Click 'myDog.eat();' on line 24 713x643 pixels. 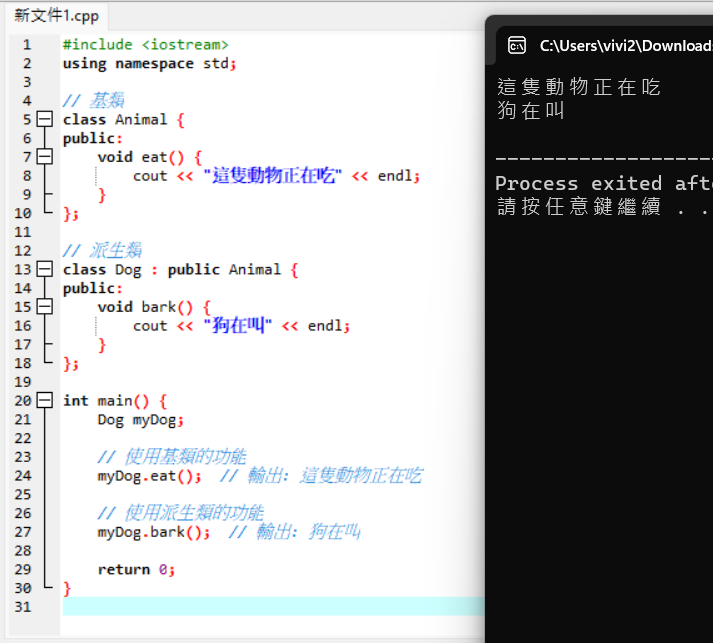click(149, 476)
